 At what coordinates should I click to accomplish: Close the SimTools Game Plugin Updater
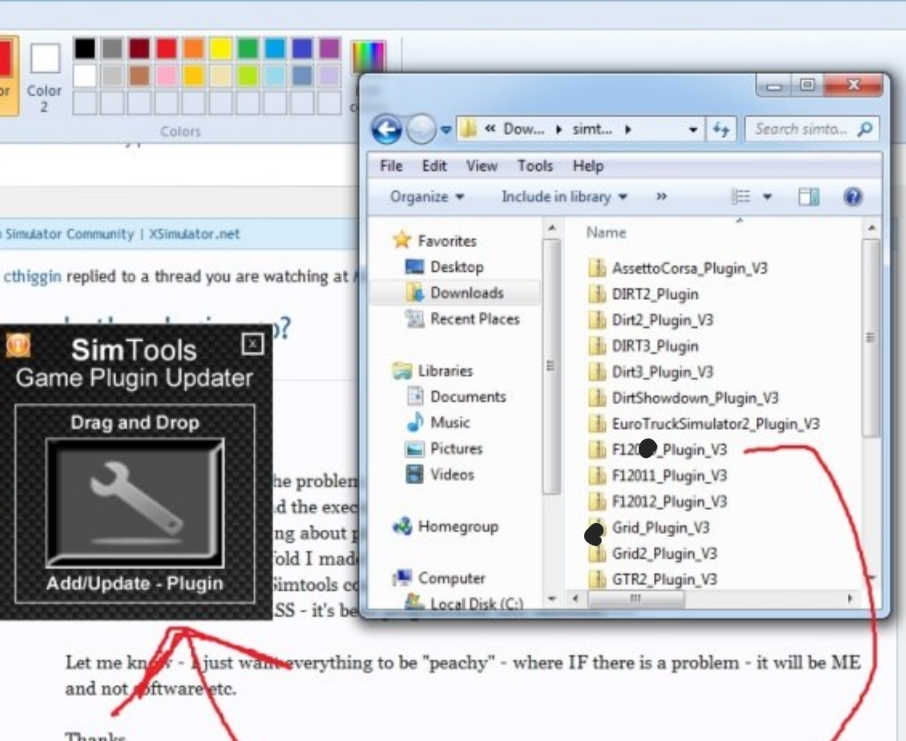tap(253, 345)
